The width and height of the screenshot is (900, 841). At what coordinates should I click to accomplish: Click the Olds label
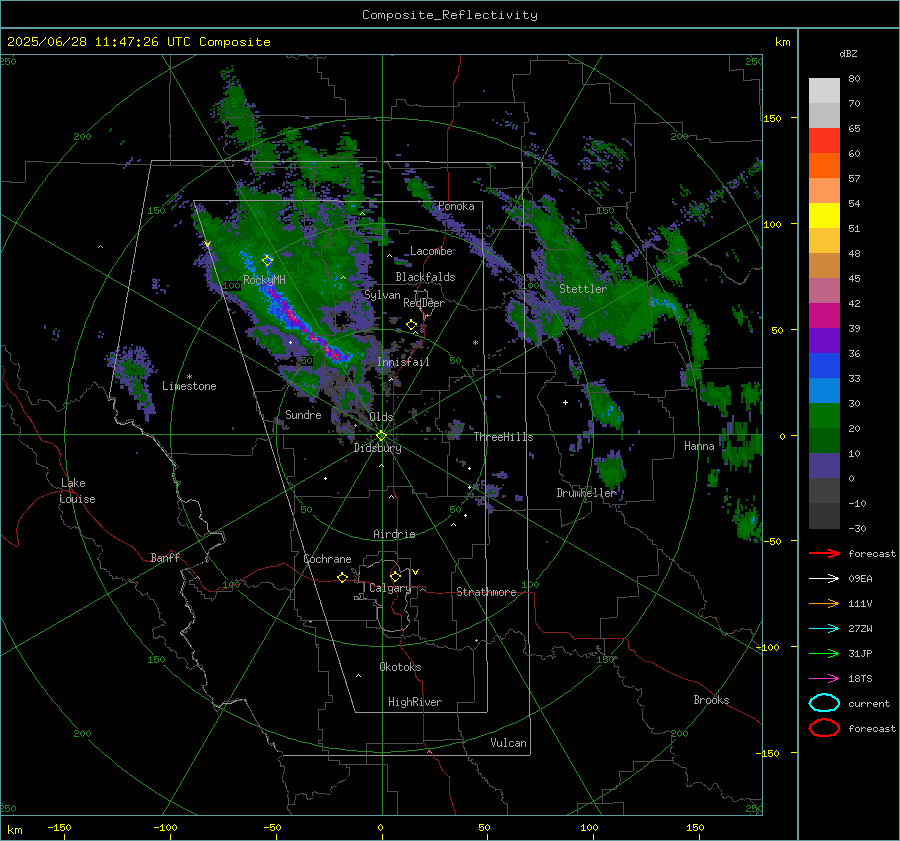pos(381,417)
